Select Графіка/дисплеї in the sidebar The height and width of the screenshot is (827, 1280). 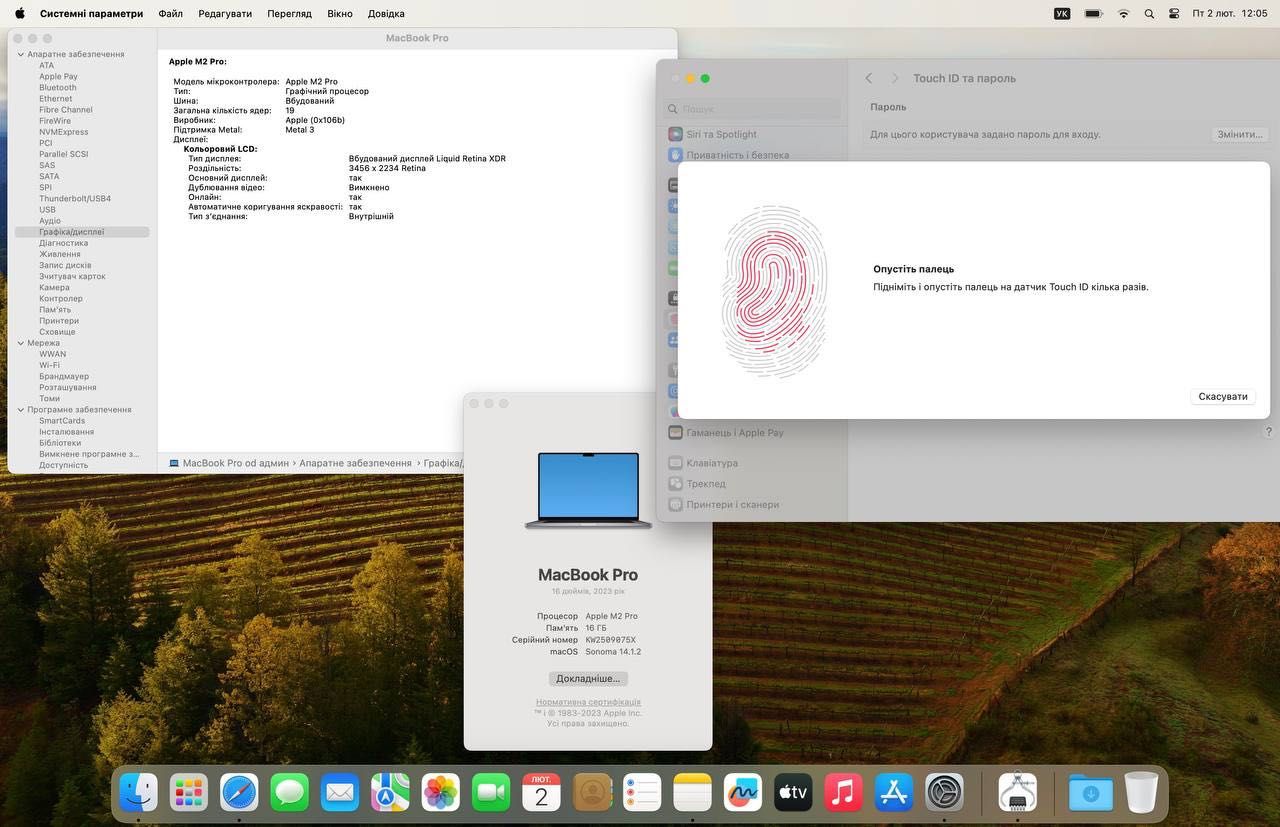click(x=81, y=232)
